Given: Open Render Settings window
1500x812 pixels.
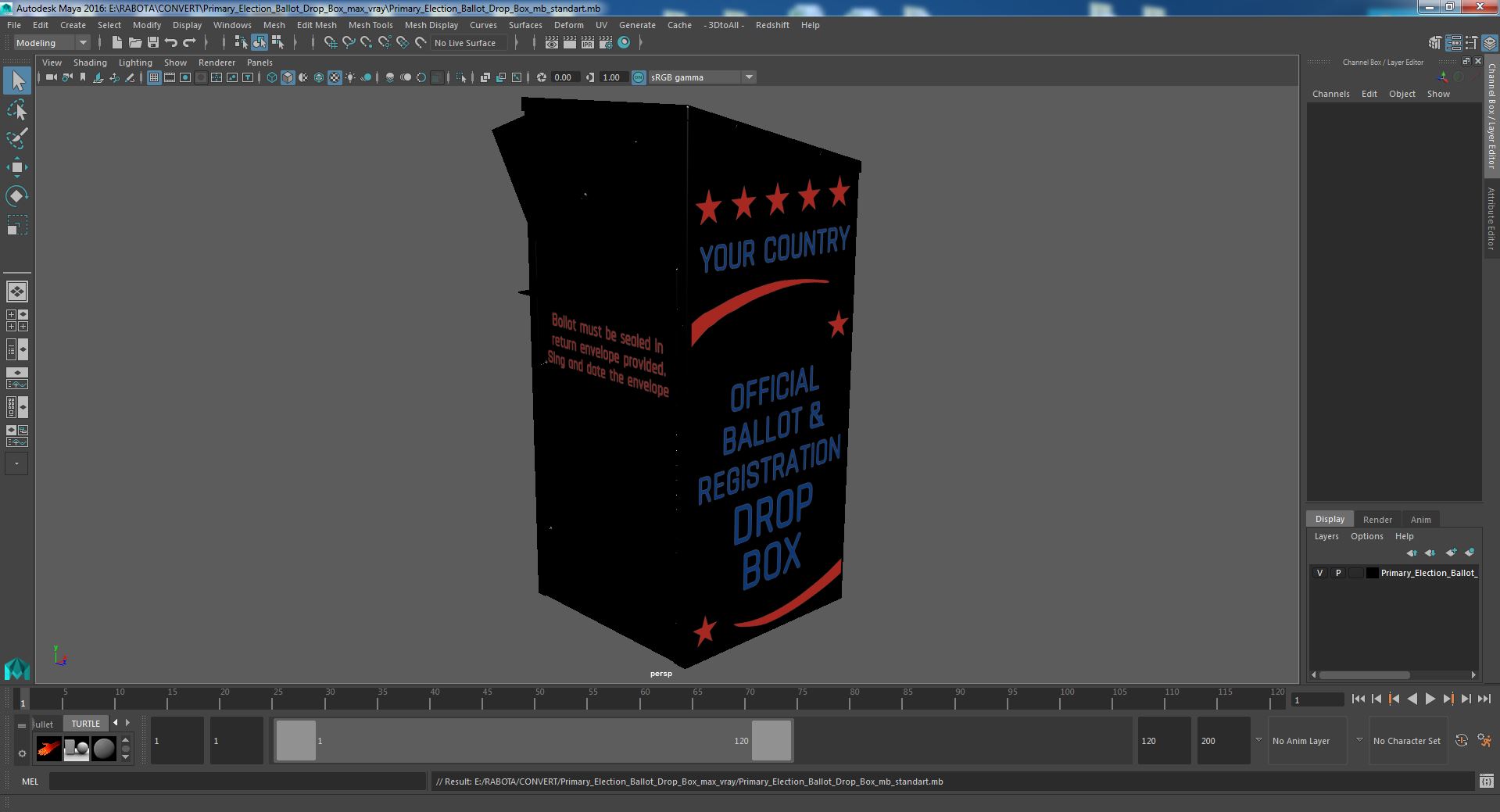Looking at the screenshot, I should (x=606, y=43).
